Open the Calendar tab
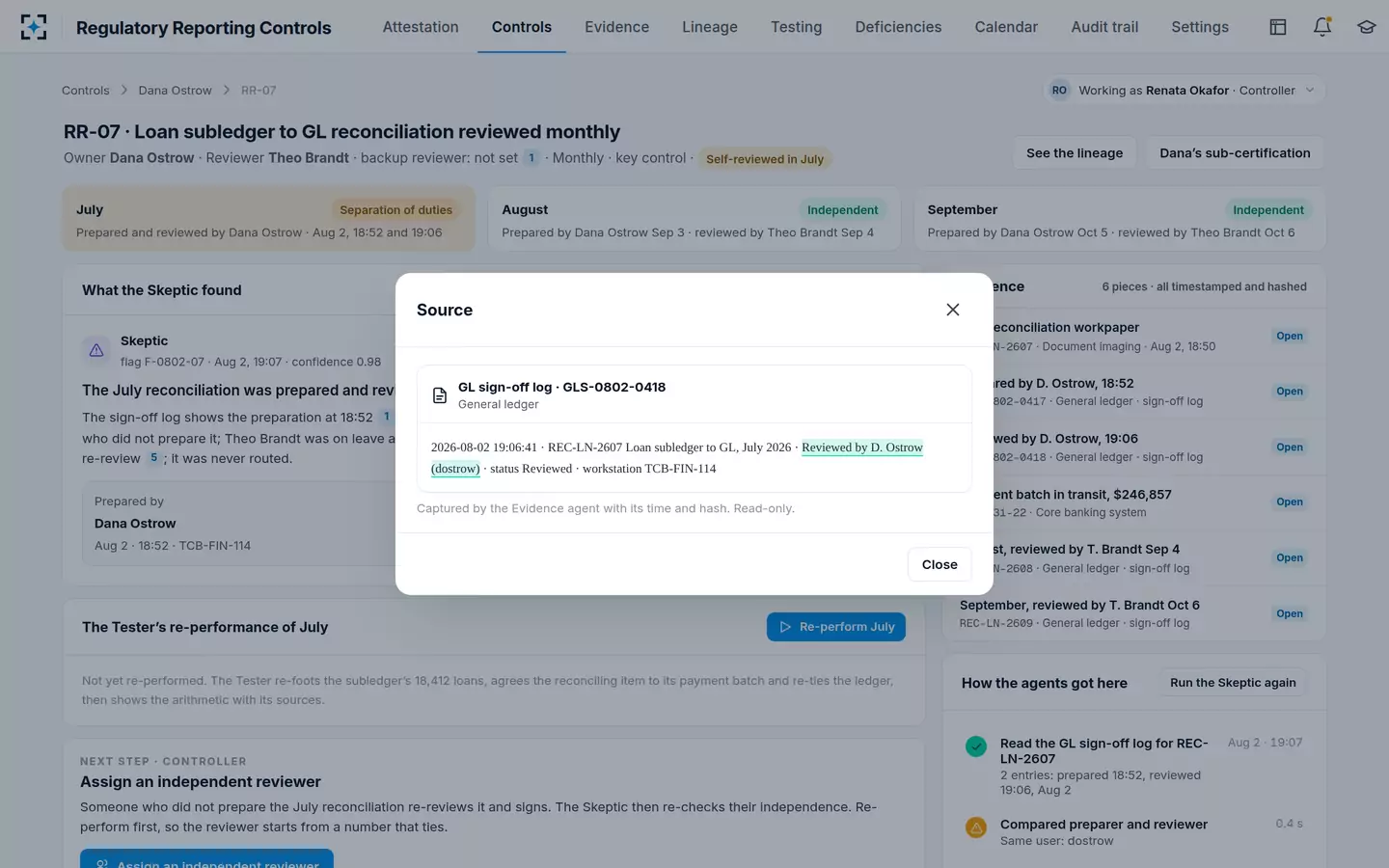 click(1006, 27)
